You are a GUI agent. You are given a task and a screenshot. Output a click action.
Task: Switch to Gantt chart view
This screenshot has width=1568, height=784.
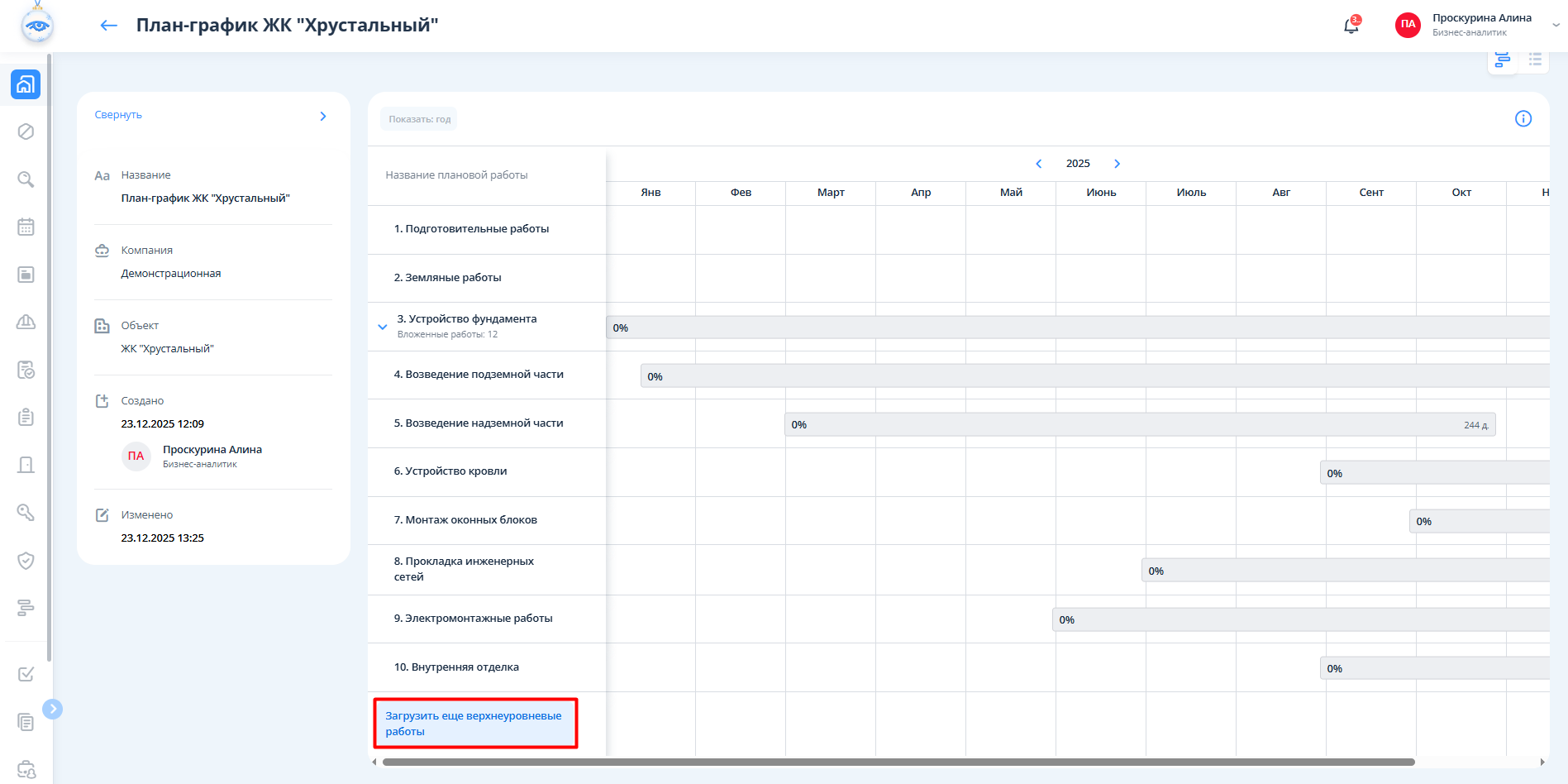pyautogui.click(x=1502, y=60)
